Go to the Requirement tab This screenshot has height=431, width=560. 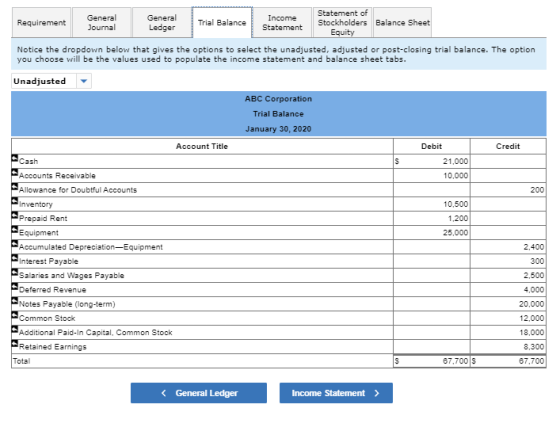pos(41,22)
